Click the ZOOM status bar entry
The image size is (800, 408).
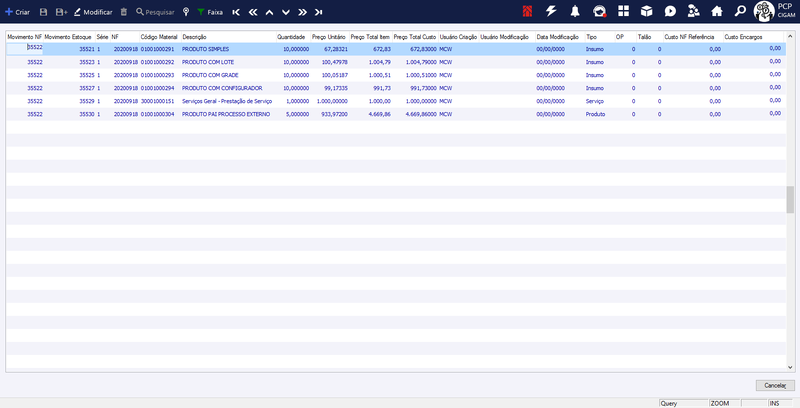point(724,403)
